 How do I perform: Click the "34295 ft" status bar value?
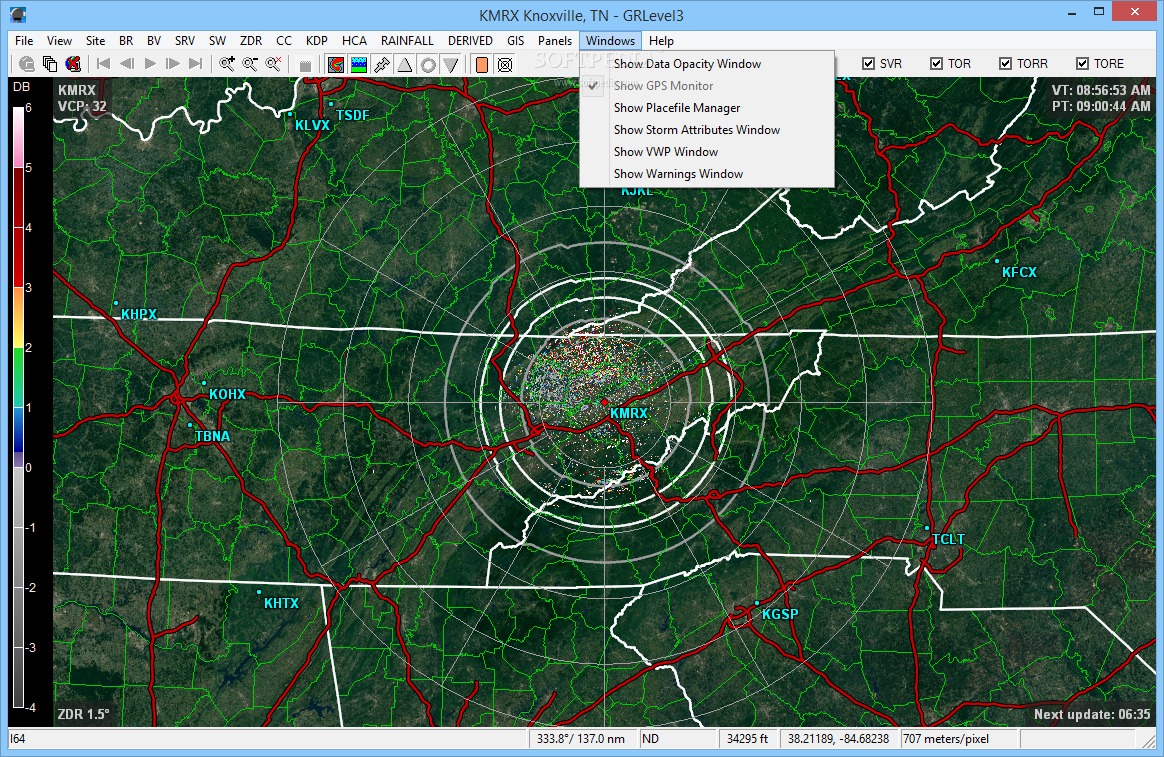tap(748, 739)
